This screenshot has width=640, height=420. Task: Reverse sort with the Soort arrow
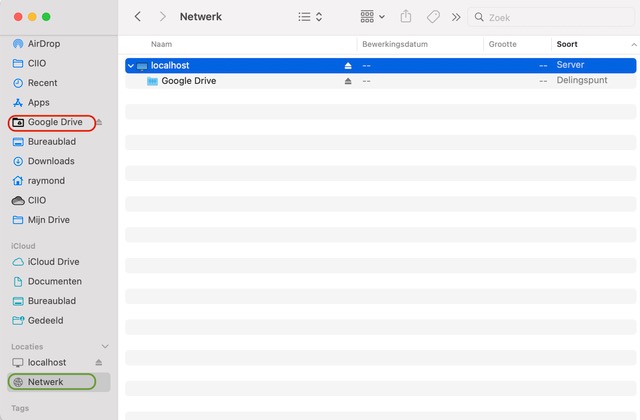(633, 44)
